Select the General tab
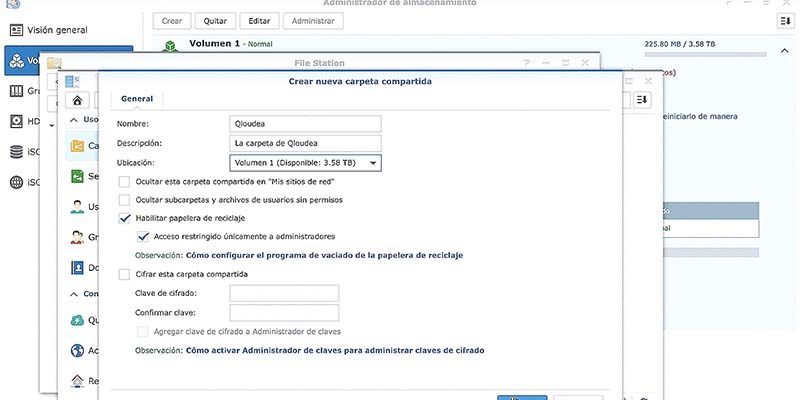 pyautogui.click(x=137, y=99)
